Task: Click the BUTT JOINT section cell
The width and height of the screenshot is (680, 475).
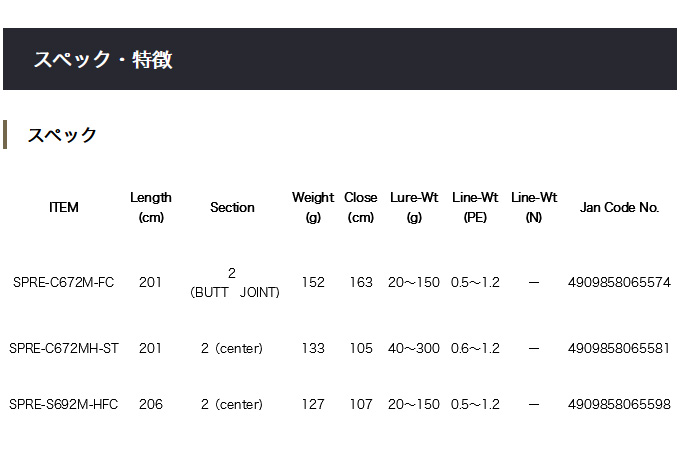Action: coord(234,292)
